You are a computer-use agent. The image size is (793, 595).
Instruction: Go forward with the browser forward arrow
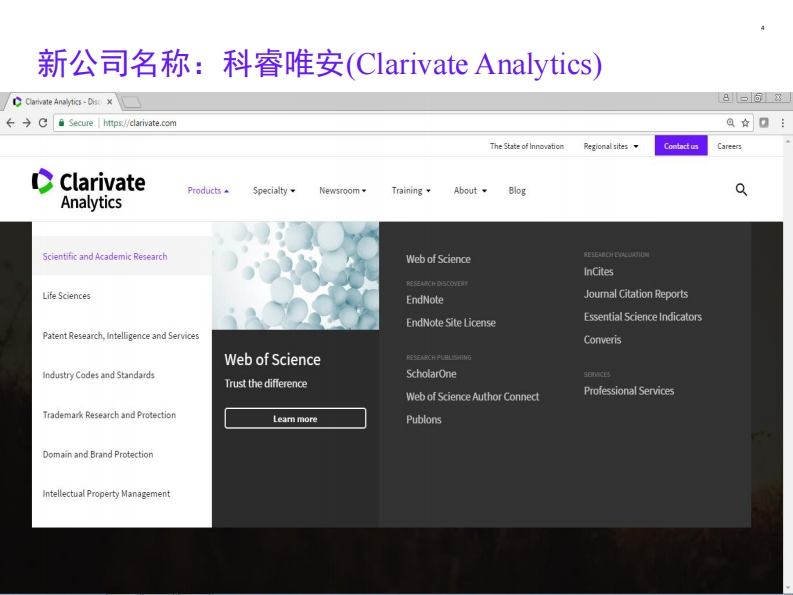27,123
